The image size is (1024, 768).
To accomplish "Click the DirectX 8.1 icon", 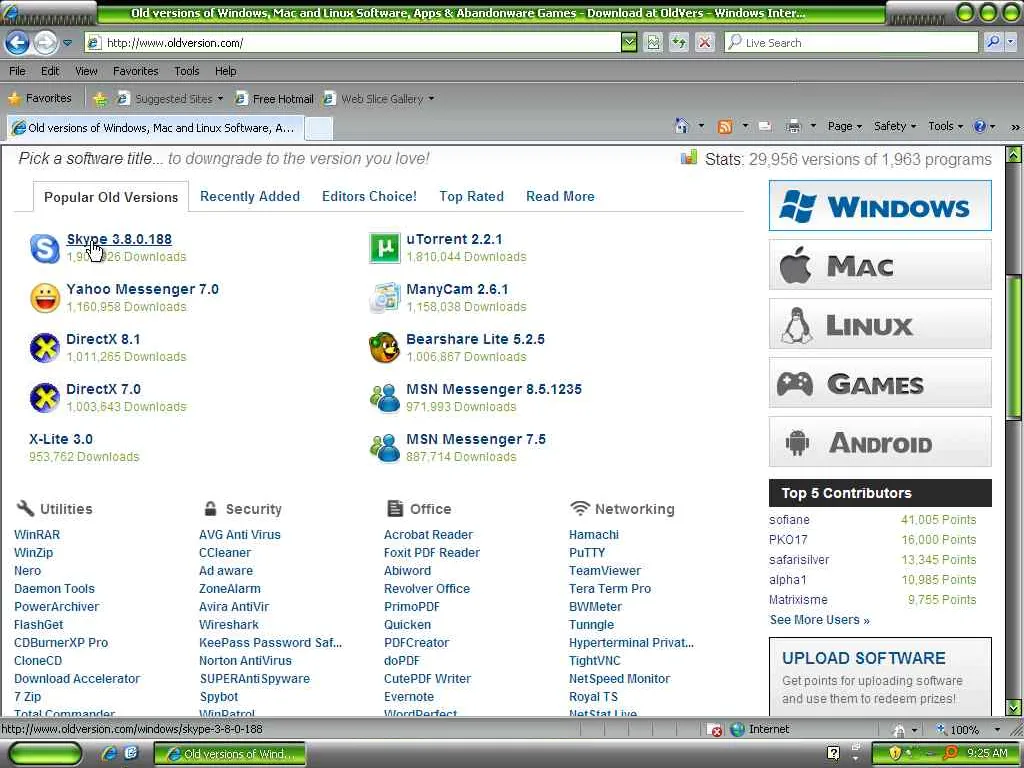I will (44, 347).
